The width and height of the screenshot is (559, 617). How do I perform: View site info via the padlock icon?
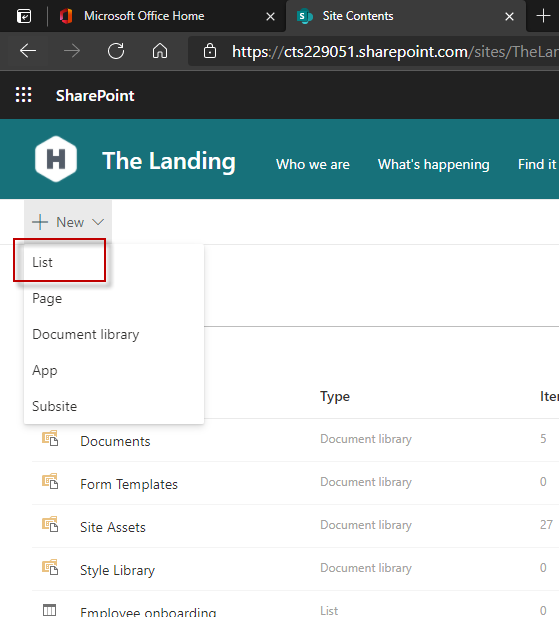[210, 51]
